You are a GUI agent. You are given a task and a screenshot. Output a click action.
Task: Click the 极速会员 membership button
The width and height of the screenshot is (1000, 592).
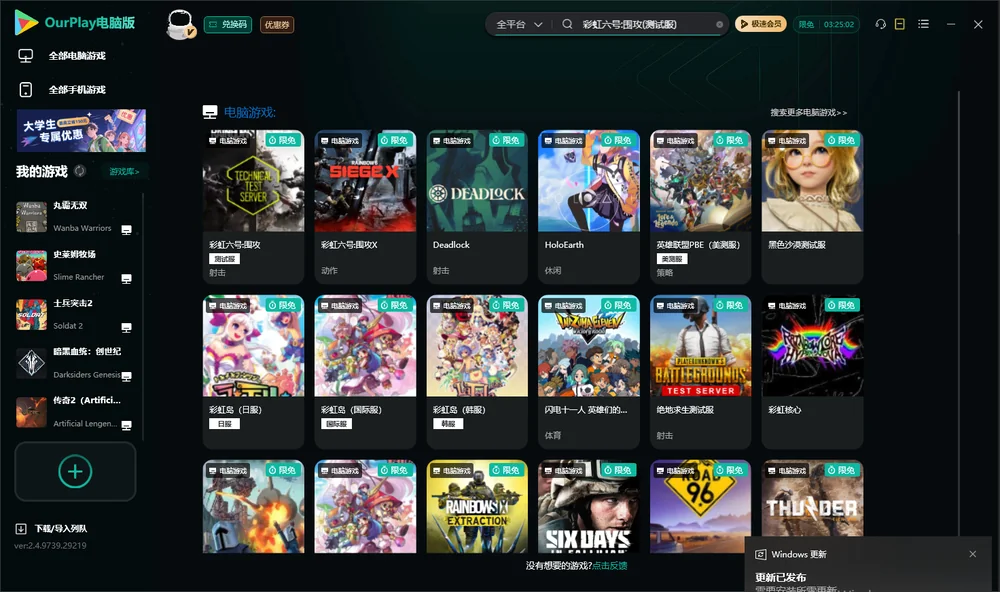(x=761, y=24)
